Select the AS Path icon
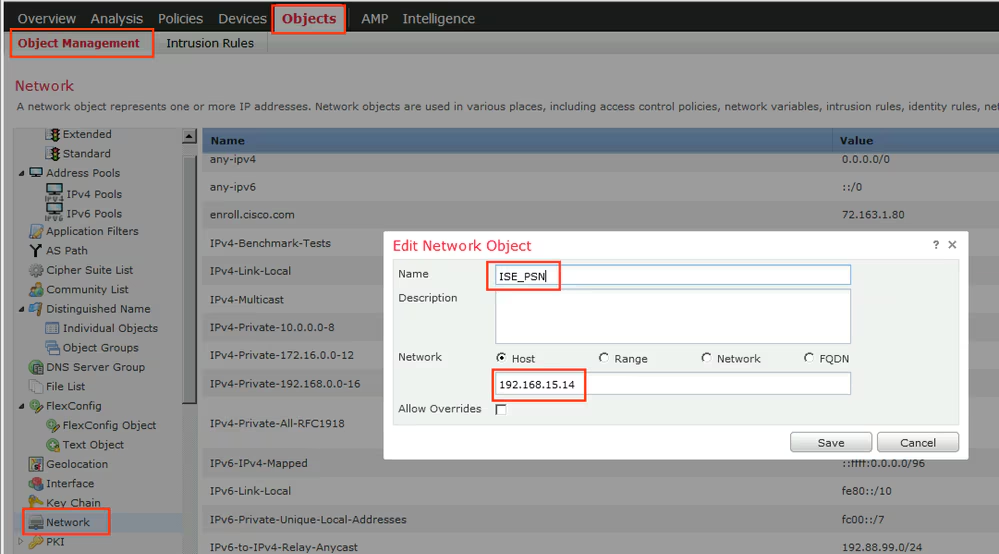999x554 pixels. pos(36,251)
